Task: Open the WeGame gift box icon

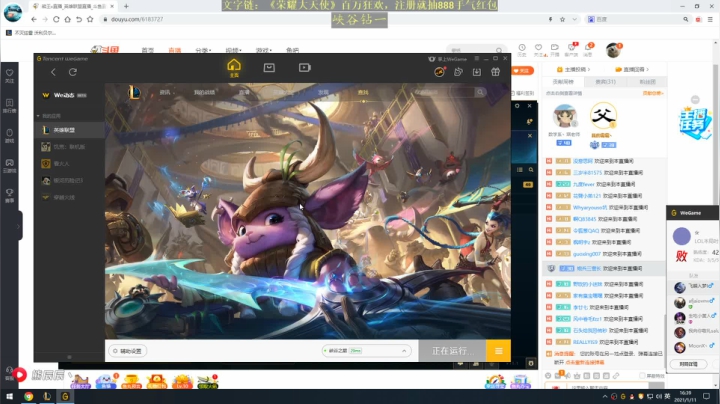Action: (495, 72)
